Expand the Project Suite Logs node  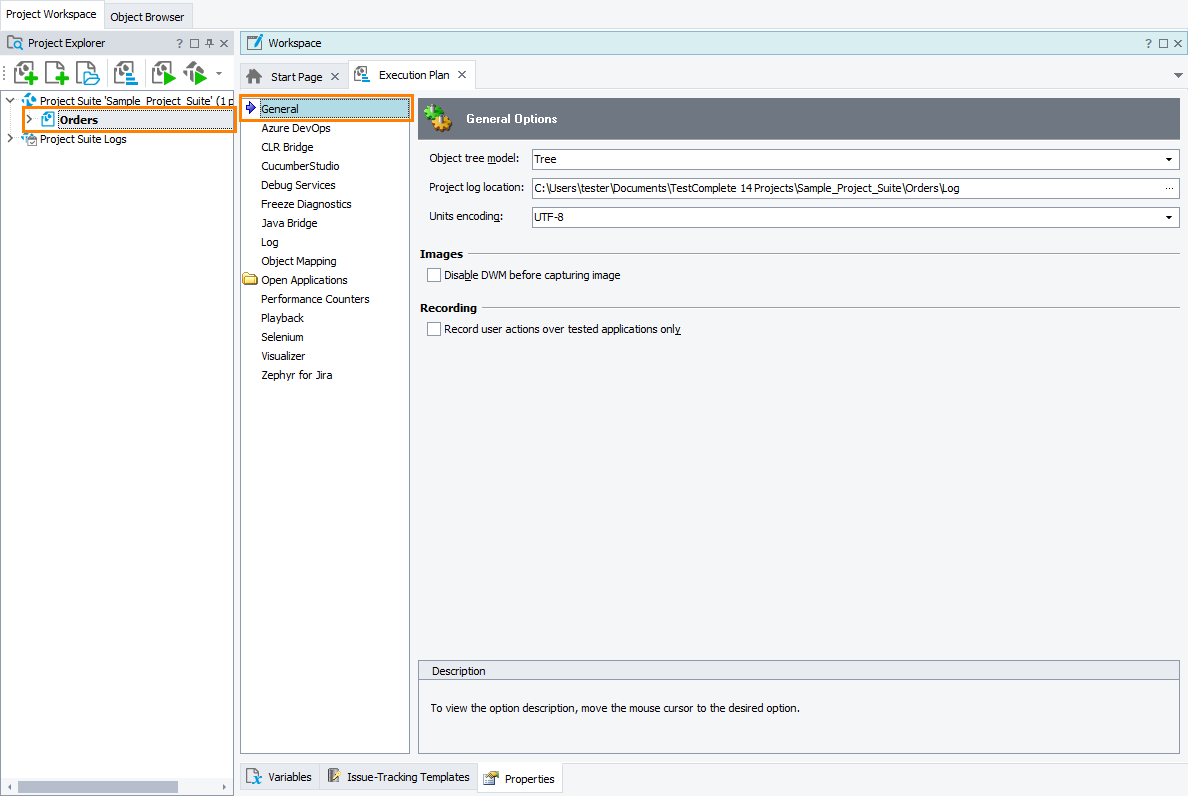point(10,139)
